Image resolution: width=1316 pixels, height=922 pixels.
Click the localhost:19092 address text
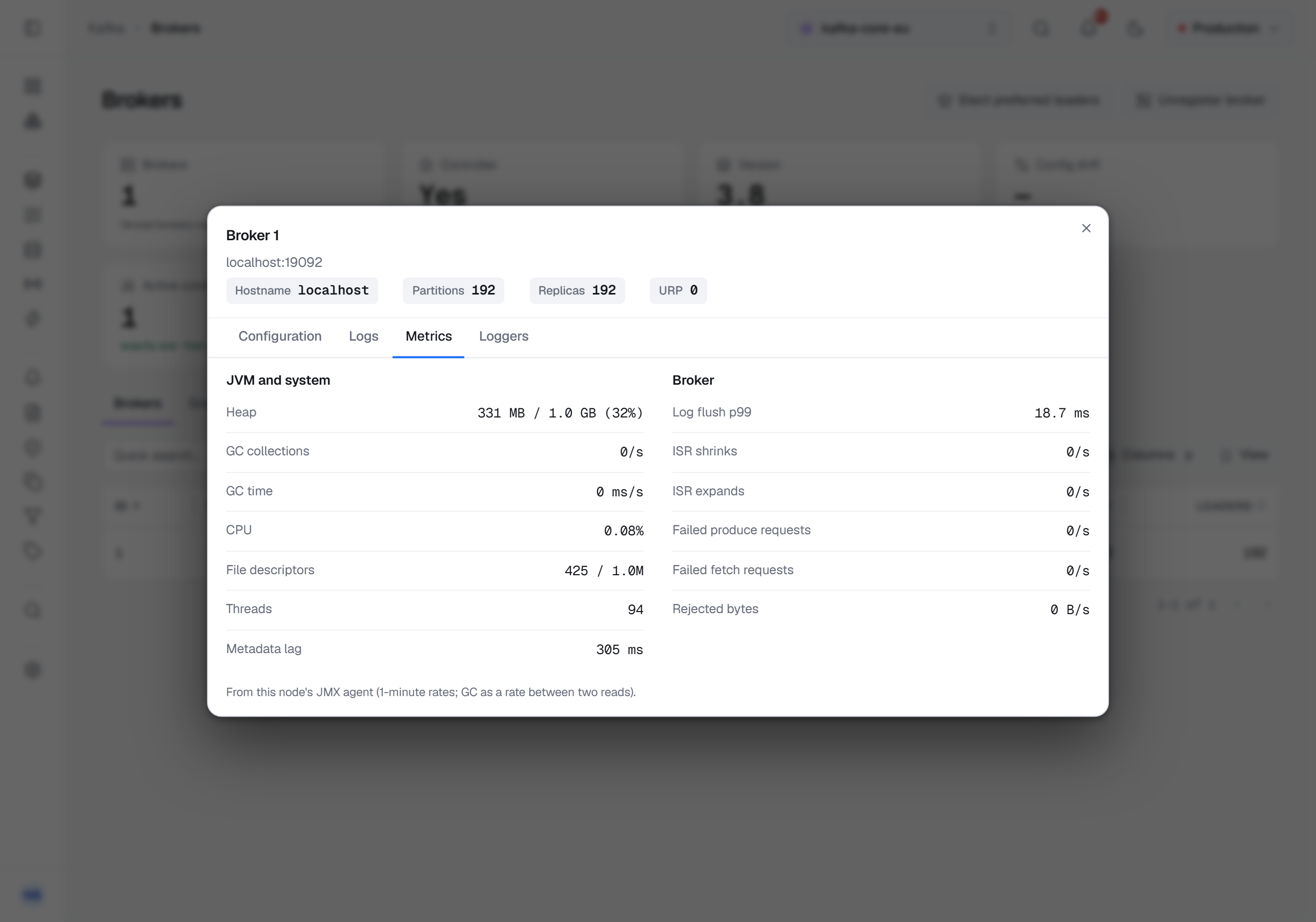coord(274,262)
